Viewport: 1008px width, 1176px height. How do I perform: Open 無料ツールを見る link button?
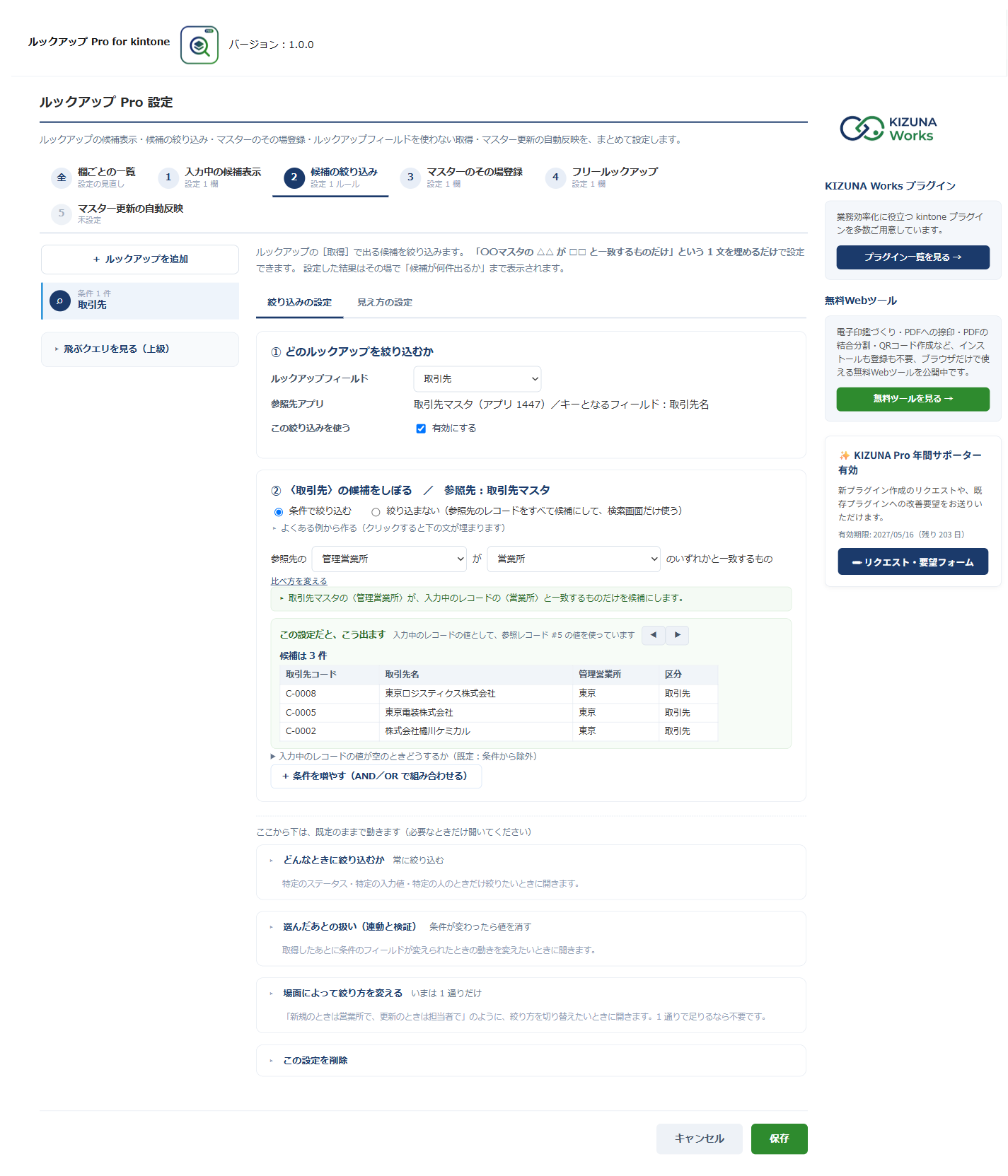click(x=913, y=399)
